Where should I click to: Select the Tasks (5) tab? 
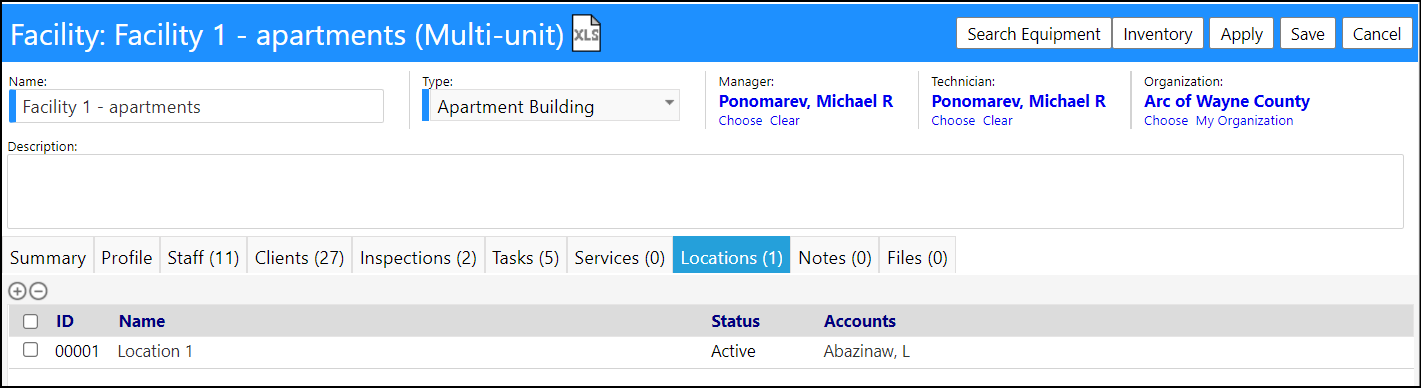click(526, 257)
